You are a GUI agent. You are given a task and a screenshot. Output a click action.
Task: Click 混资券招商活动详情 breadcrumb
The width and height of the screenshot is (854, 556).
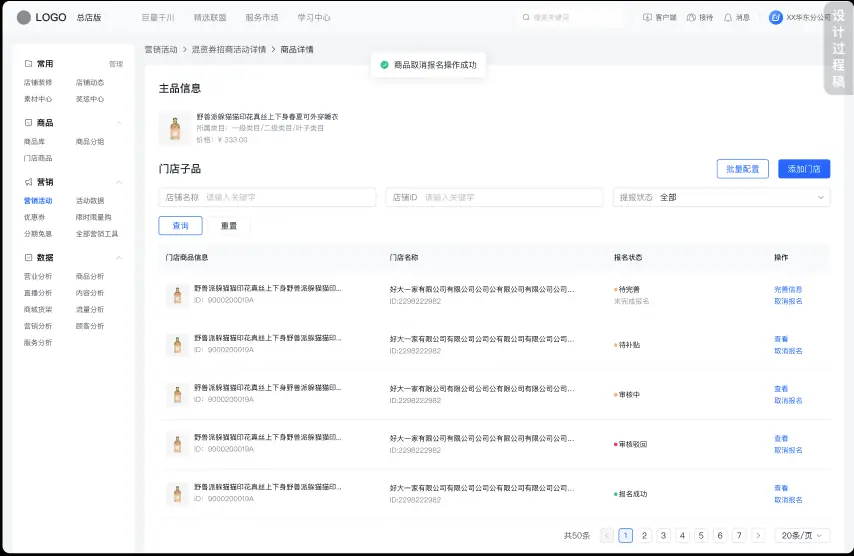(x=229, y=50)
